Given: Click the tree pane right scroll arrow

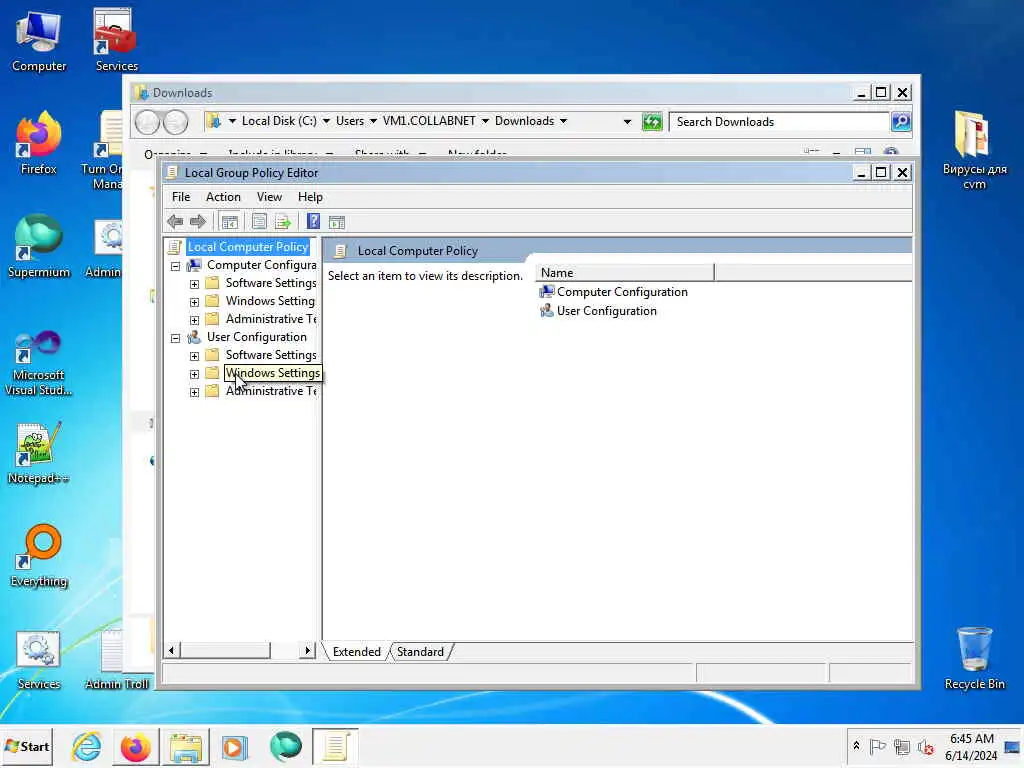Looking at the screenshot, I should 308,650.
